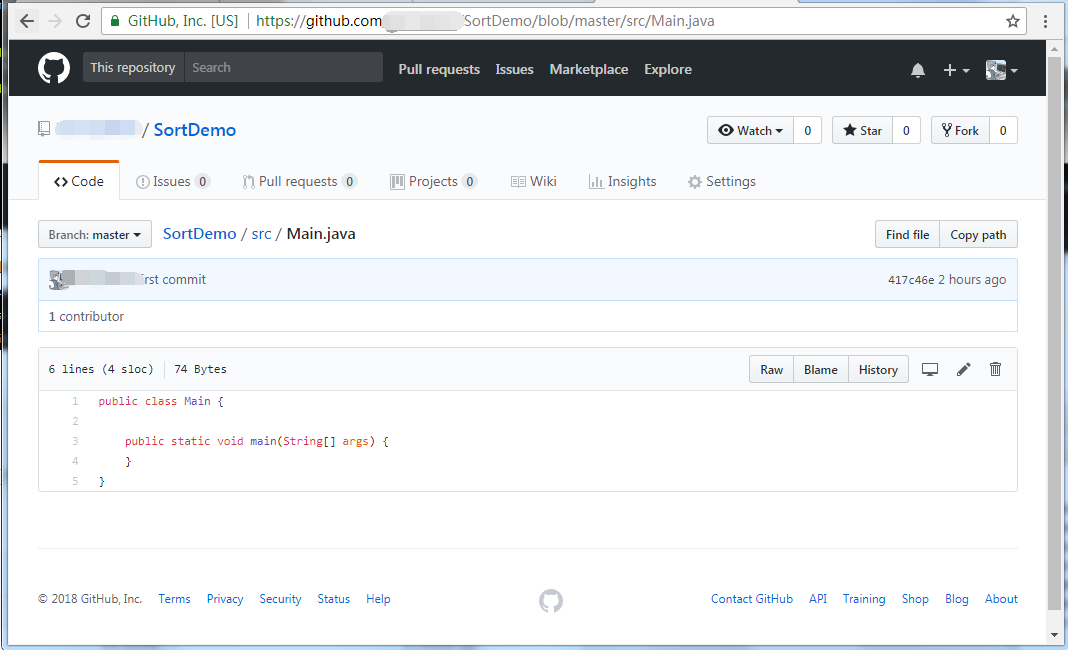Switch to the Issues repository tab

point(172,181)
